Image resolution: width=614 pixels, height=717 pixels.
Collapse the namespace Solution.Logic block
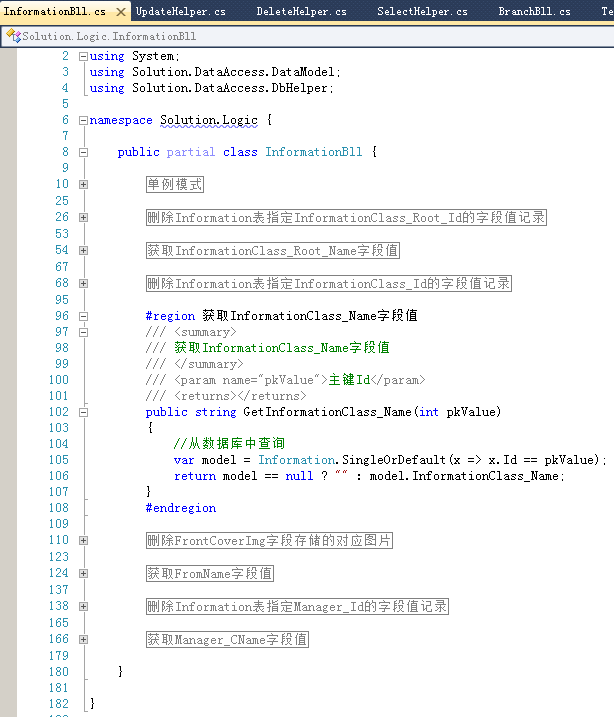click(x=84, y=120)
